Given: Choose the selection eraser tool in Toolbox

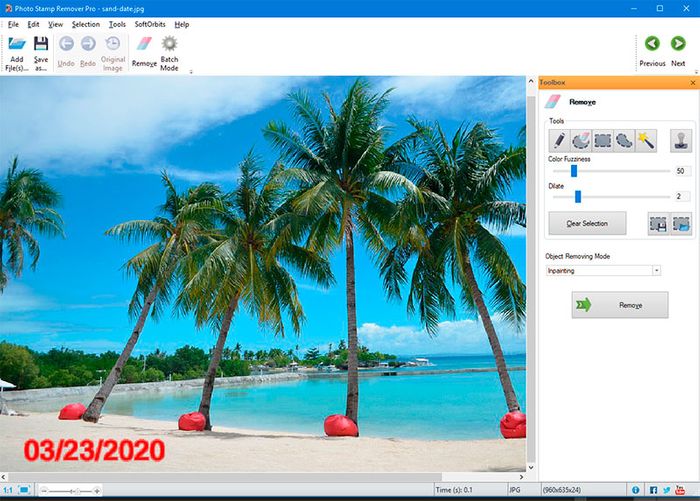Looking at the screenshot, I should point(581,140).
